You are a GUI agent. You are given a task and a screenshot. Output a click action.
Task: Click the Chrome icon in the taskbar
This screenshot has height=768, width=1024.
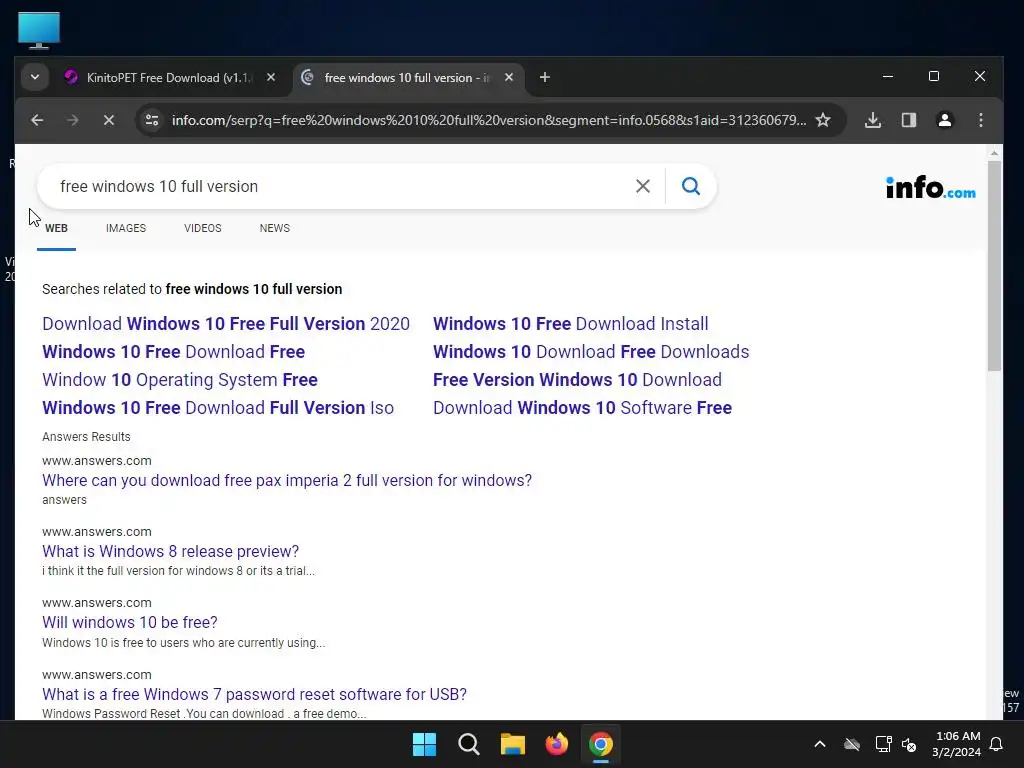pyautogui.click(x=601, y=744)
